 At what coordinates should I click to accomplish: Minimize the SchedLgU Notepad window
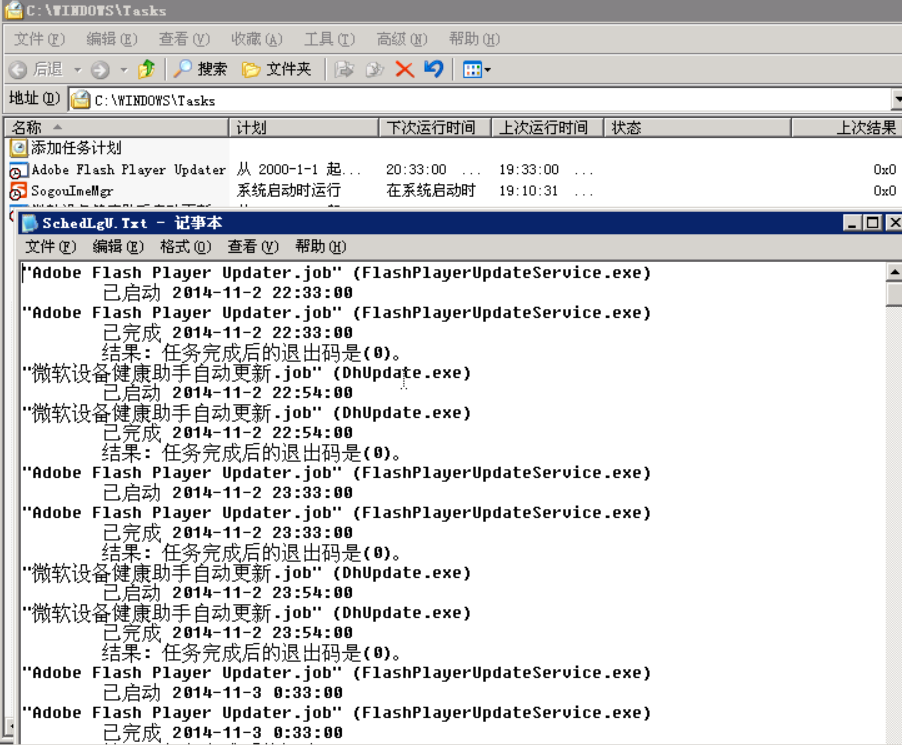point(851,223)
